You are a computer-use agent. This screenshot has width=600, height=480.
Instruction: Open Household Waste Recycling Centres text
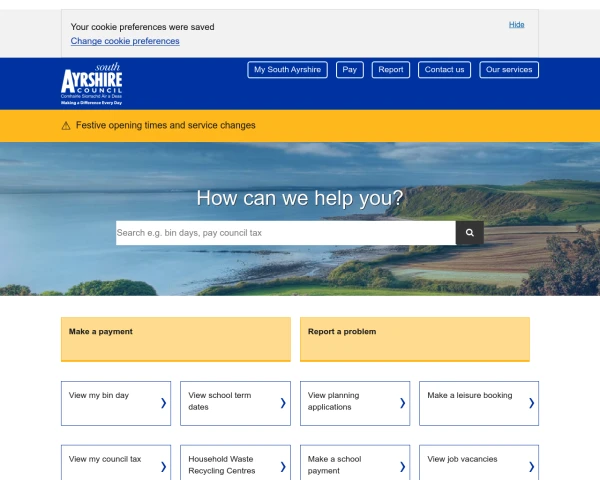coord(222,465)
